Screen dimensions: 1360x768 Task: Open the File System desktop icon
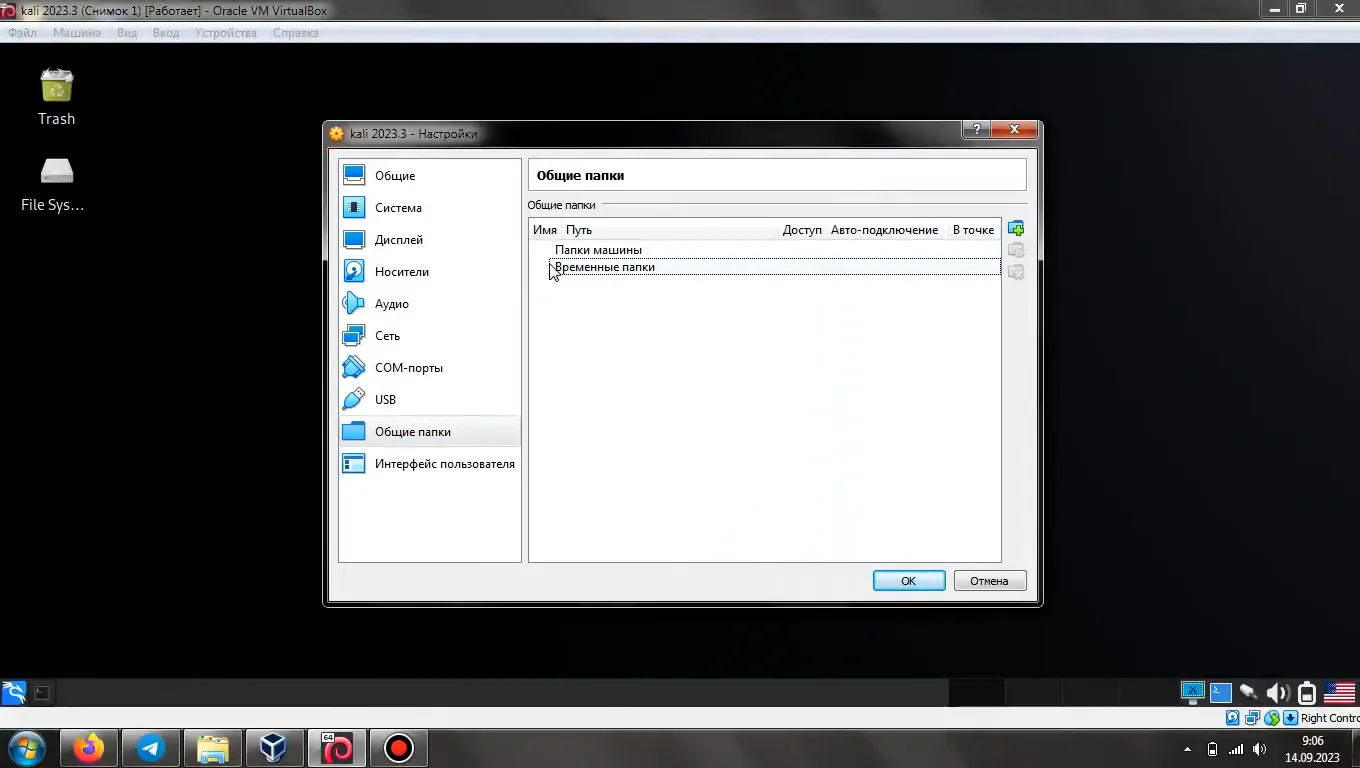(53, 184)
